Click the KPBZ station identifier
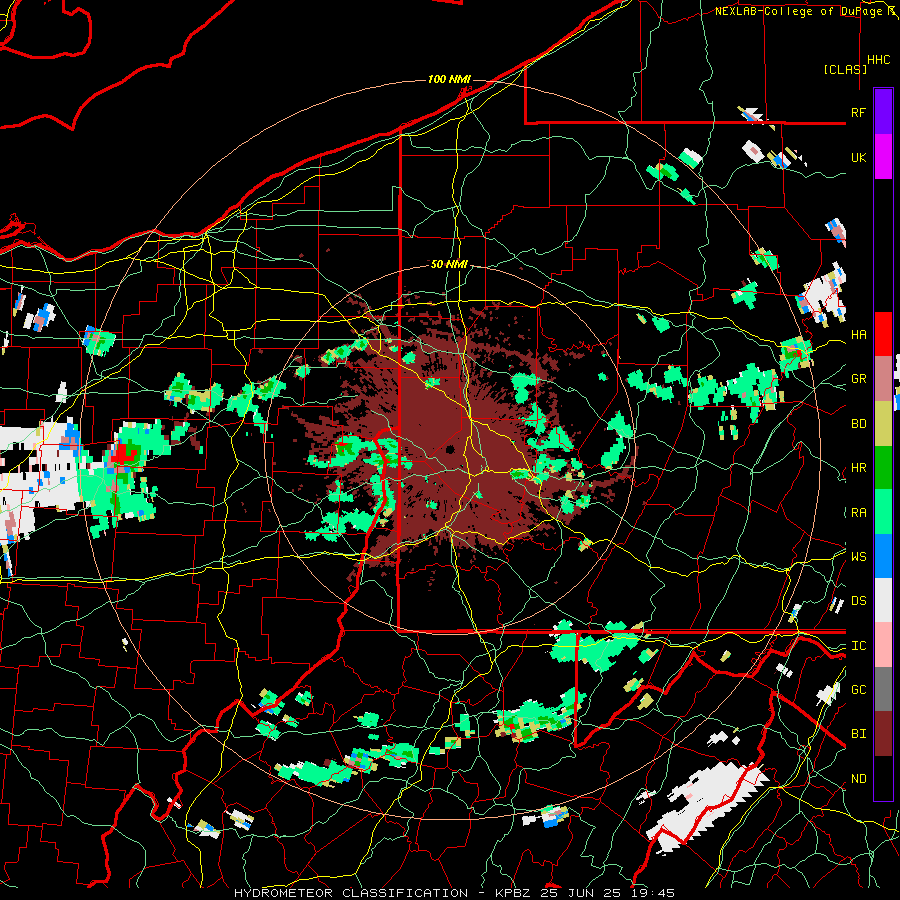This screenshot has width=900, height=900. click(x=513, y=893)
